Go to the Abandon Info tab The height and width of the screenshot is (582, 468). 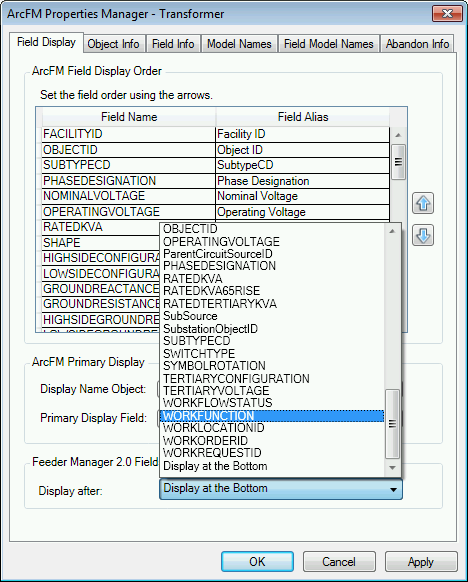pos(417,44)
